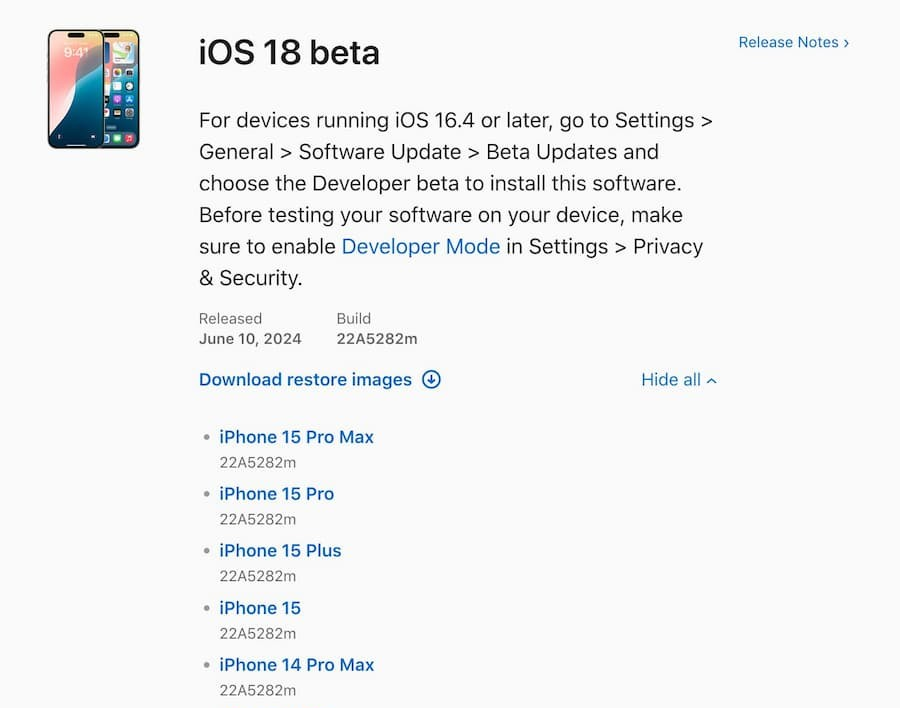Click the iOS 18 iPhone product image

(94, 89)
